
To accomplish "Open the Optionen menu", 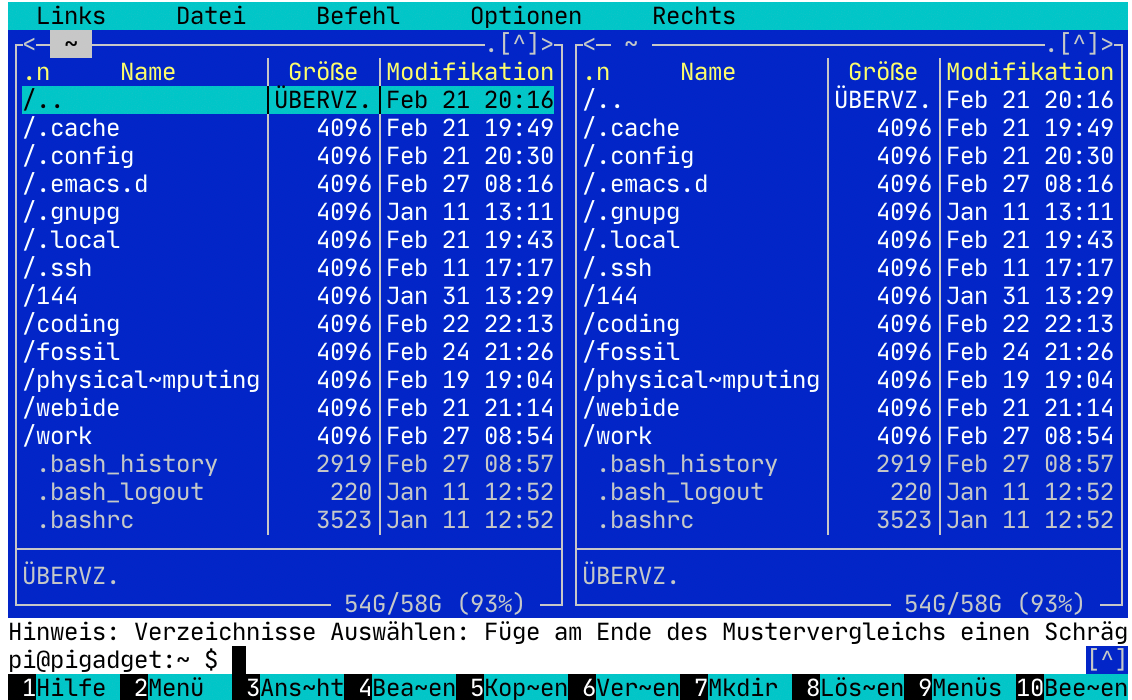I will point(525,16).
